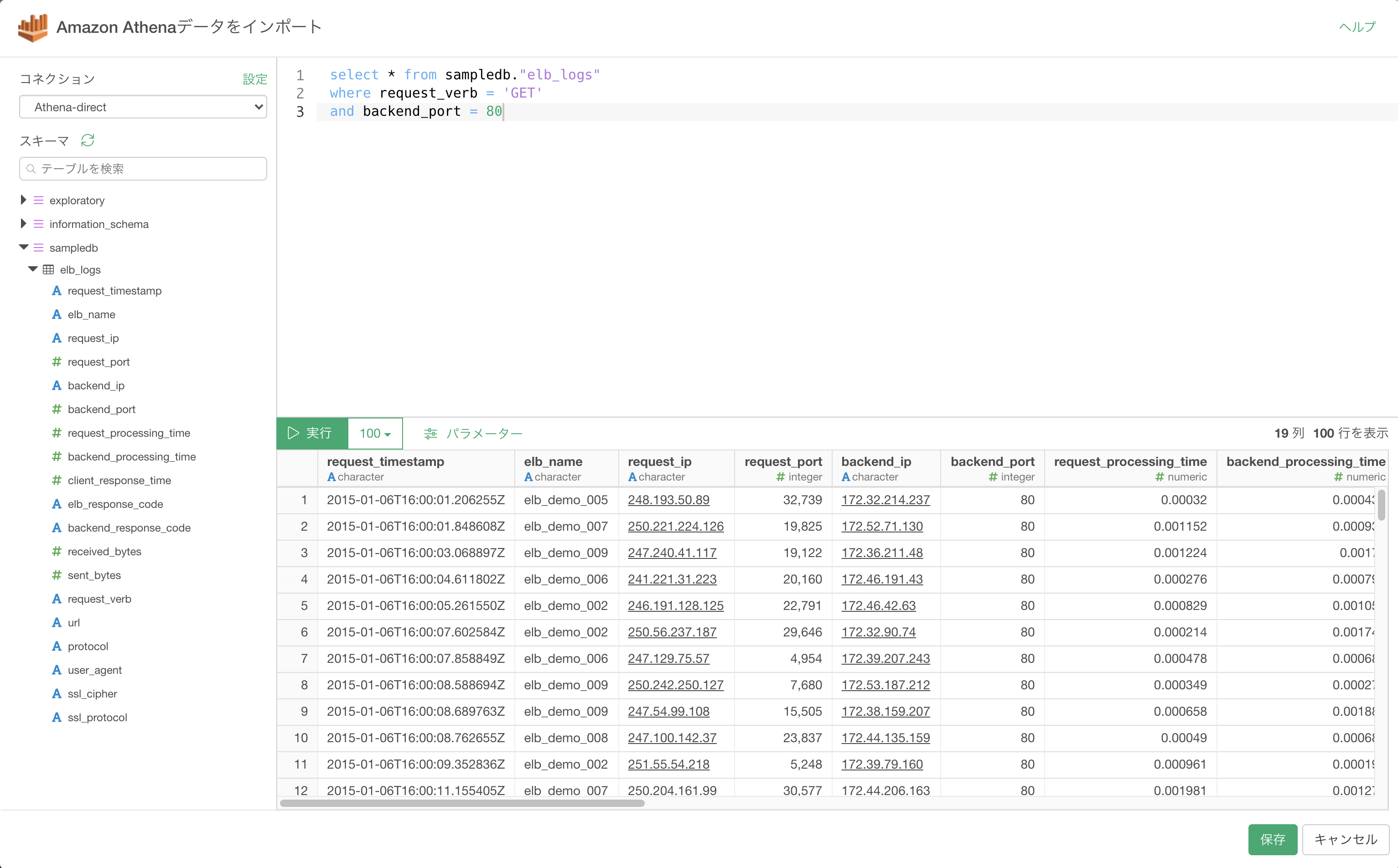Open the Athena-direct connection dropdown
The height and width of the screenshot is (868, 1398).
[x=143, y=107]
